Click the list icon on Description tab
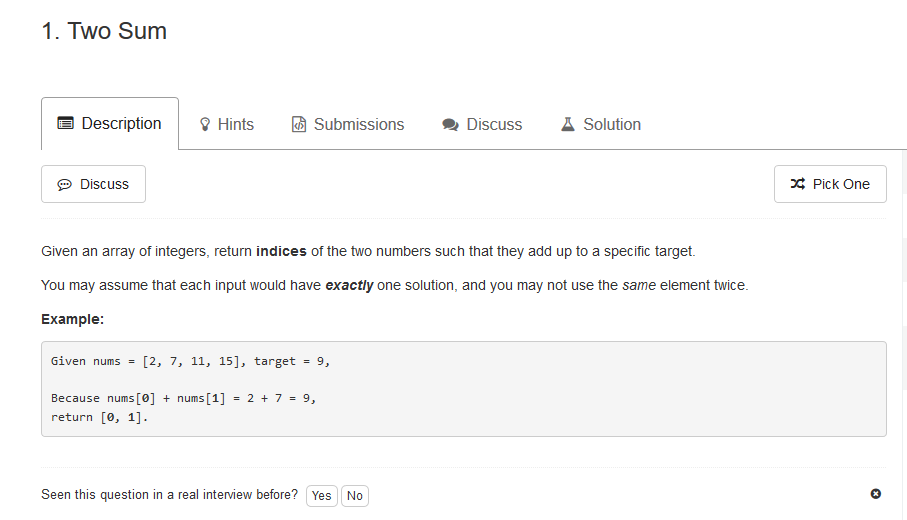The image size is (907, 520). [x=65, y=123]
